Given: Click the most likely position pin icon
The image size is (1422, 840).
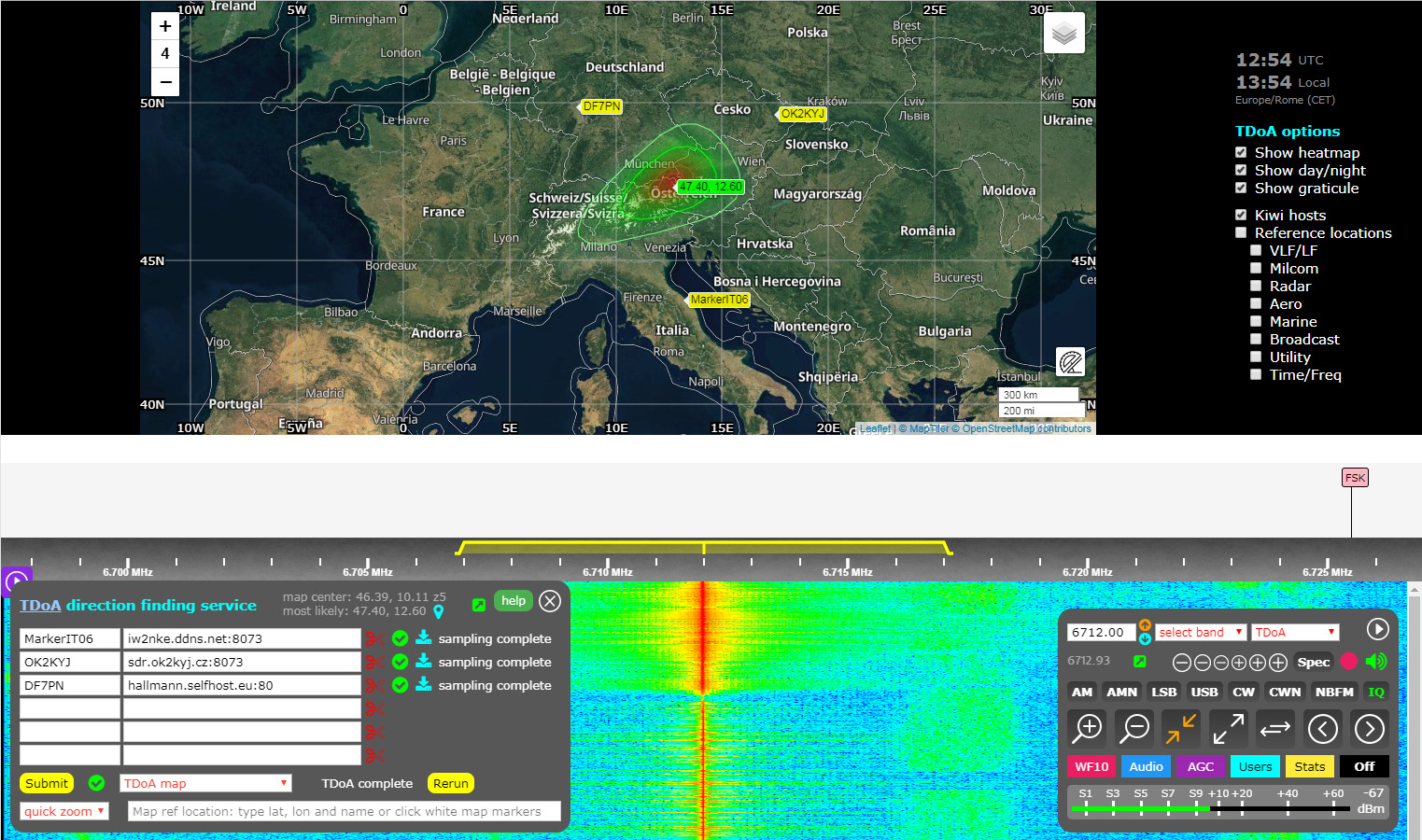Looking at the screenshot, I should click(438, 612).
